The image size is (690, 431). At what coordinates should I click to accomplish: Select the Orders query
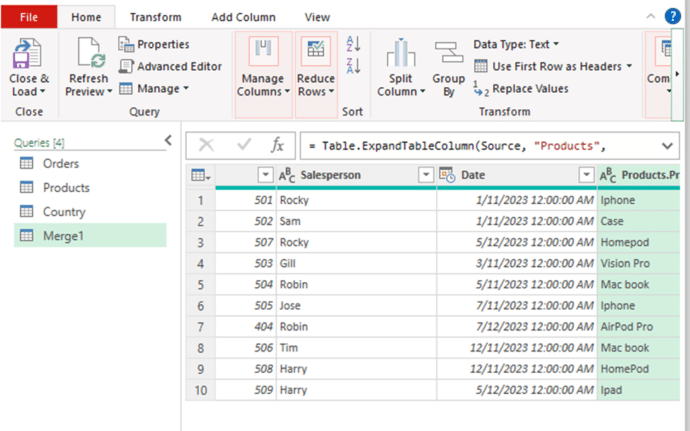(x=61, y=163)
